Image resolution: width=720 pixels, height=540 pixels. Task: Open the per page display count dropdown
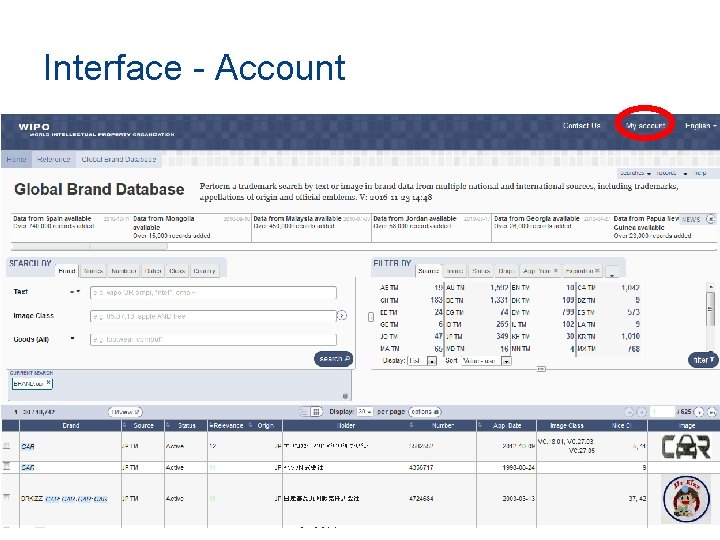tap(365, 412)
